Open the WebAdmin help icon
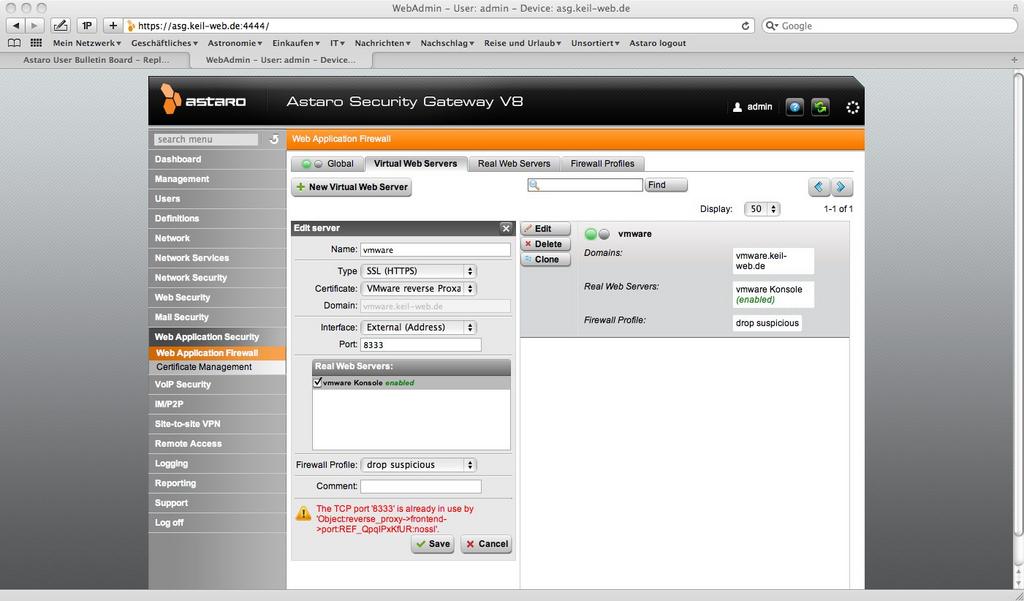Viewport: 1024px width, 601px height. (794, 106)
